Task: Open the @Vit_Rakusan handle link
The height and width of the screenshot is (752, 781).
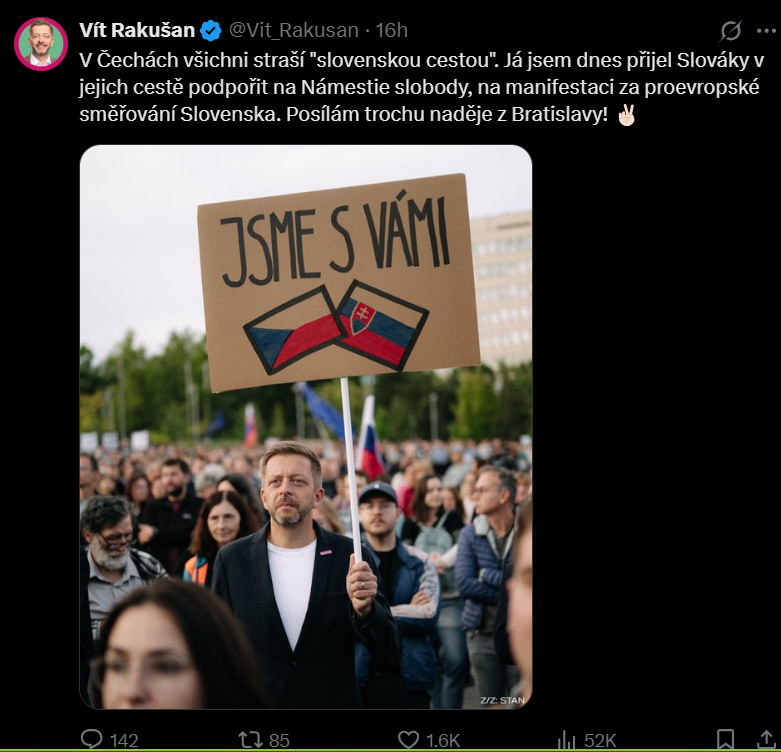Action: (x=293, y=30)
